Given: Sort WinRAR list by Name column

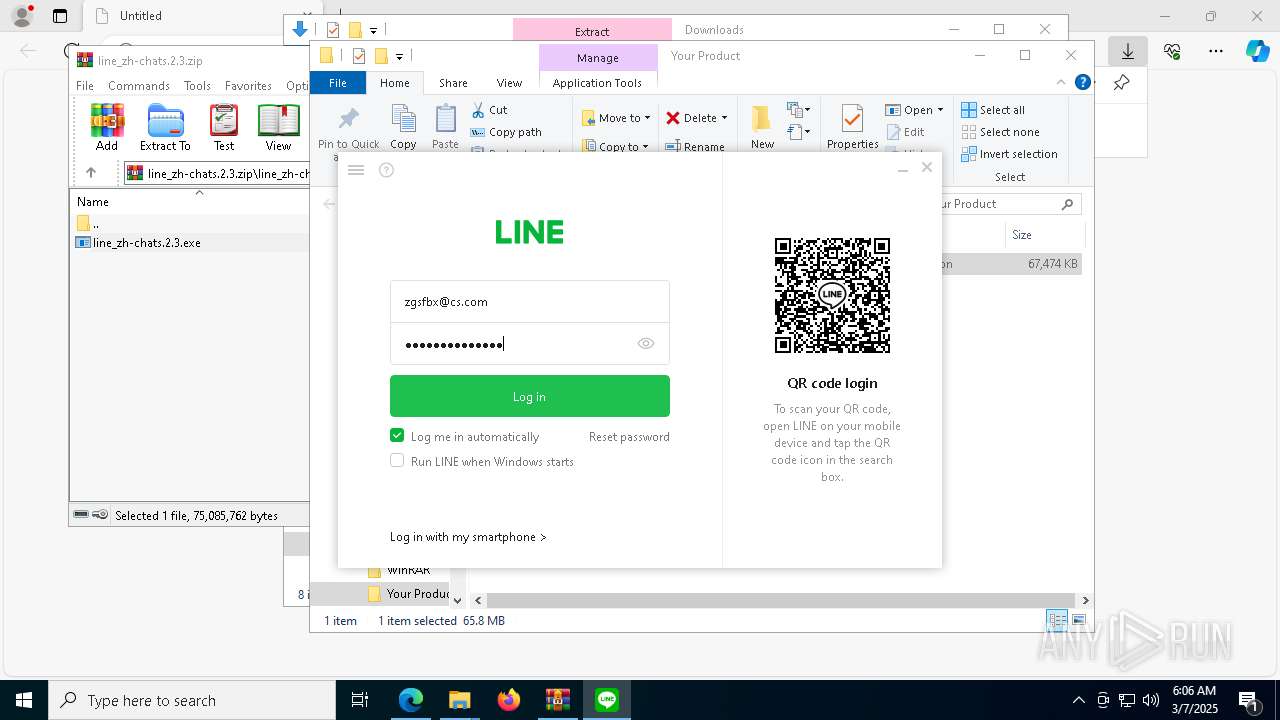Looking at the screenshot, I should (93, 202).
